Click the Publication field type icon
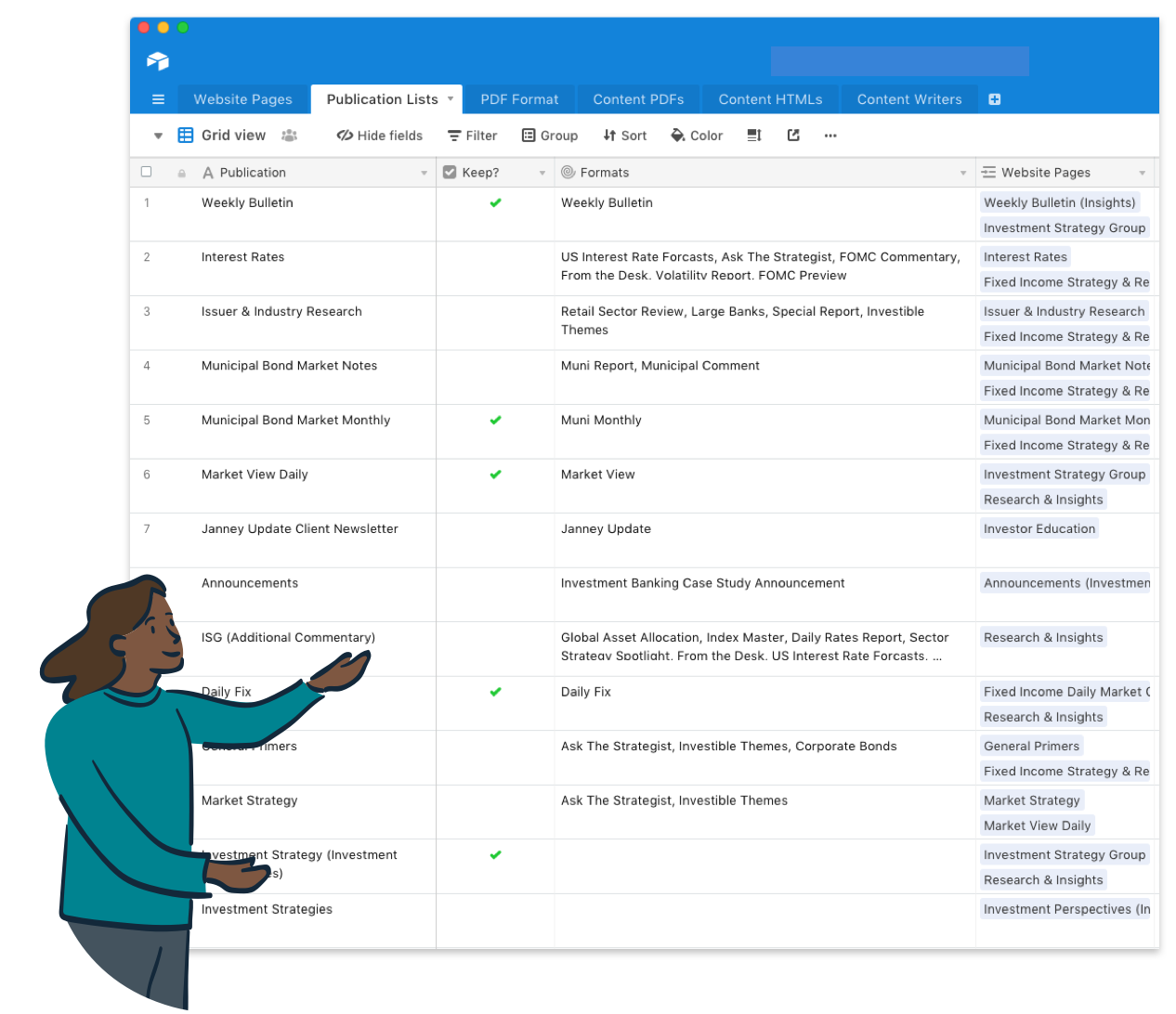The width and height of the screenshot is (1176, 1014). tap(208, 173)
